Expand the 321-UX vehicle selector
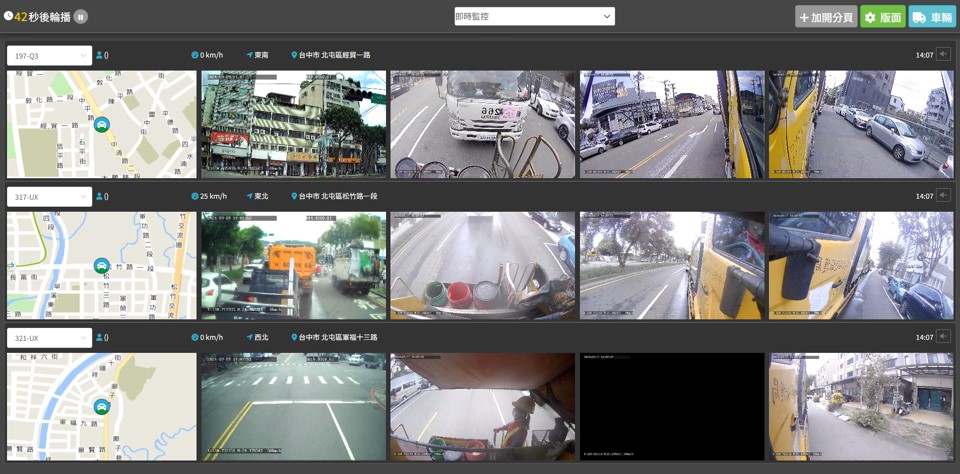Image resolution: width=960 pixels, height=474 pixels. pyautogui.click(x=49, y=338)
